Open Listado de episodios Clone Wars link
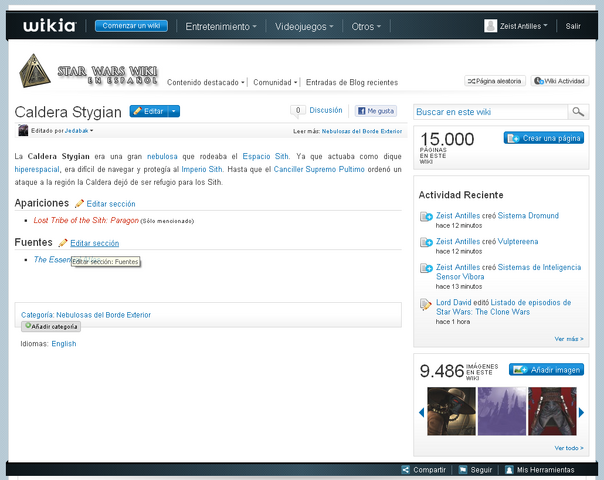 click(503, 307)
